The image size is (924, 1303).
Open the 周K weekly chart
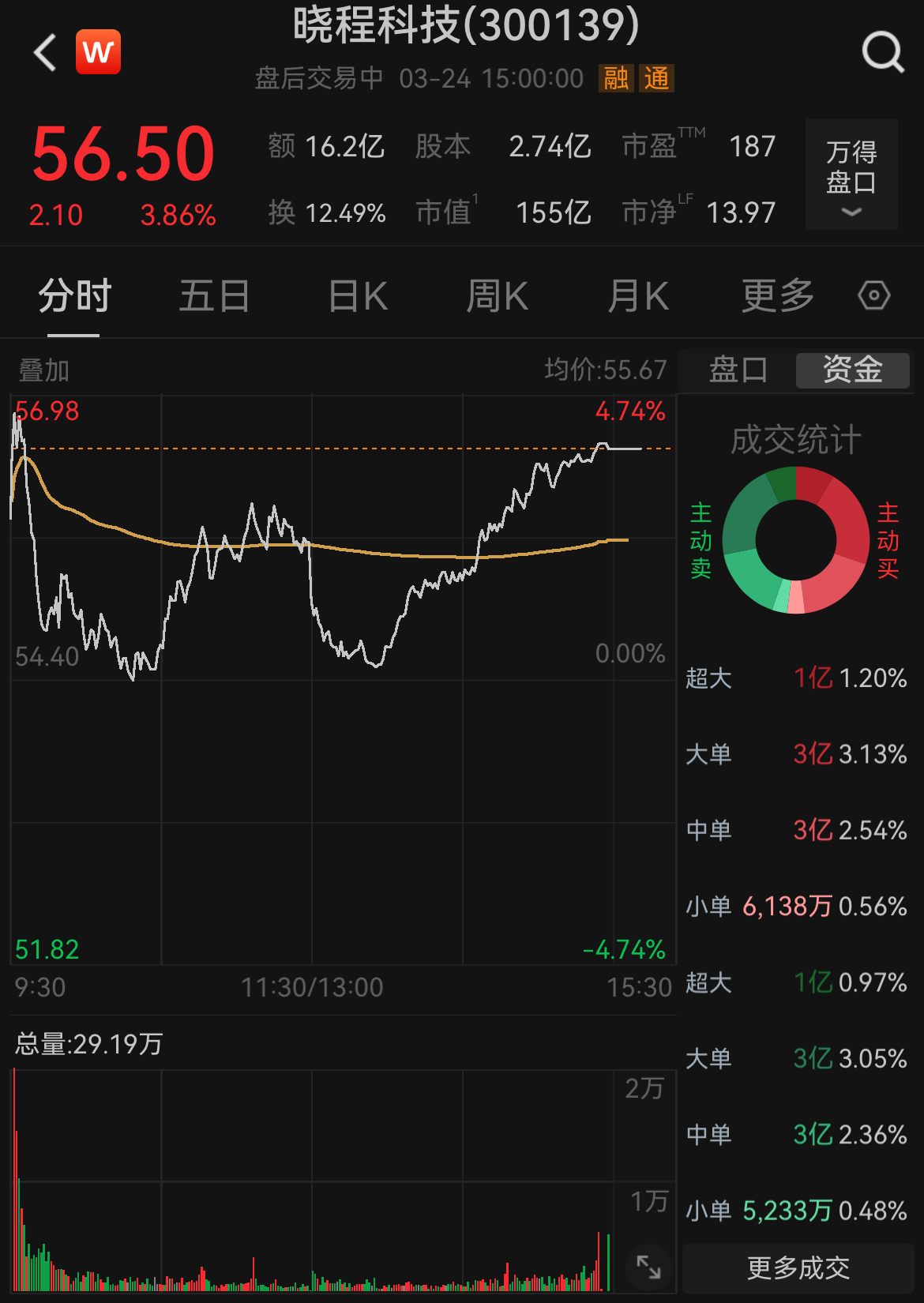497,296
